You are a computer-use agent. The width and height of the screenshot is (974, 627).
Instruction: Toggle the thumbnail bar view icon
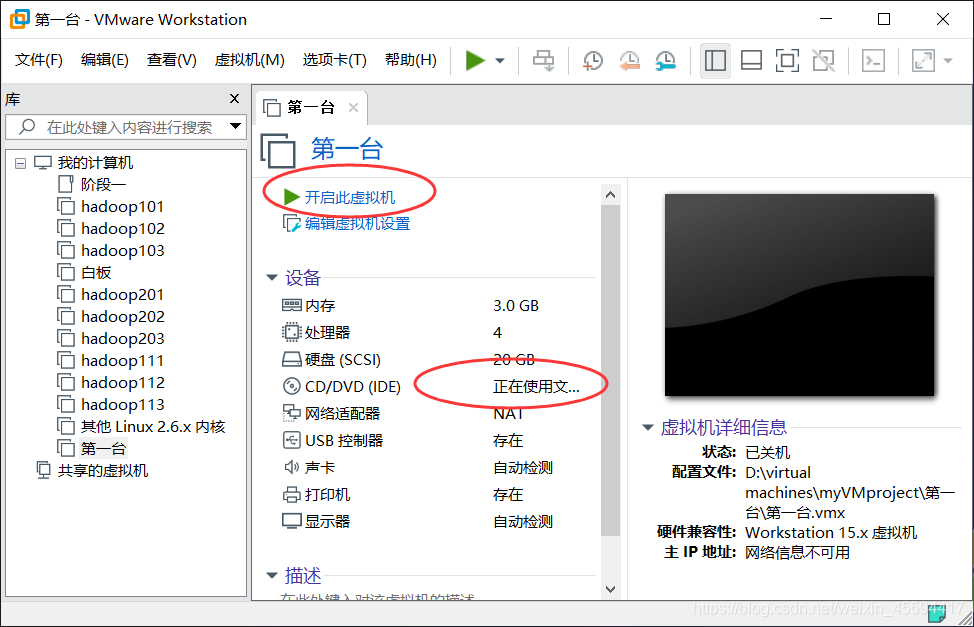(x=751, y=60)
